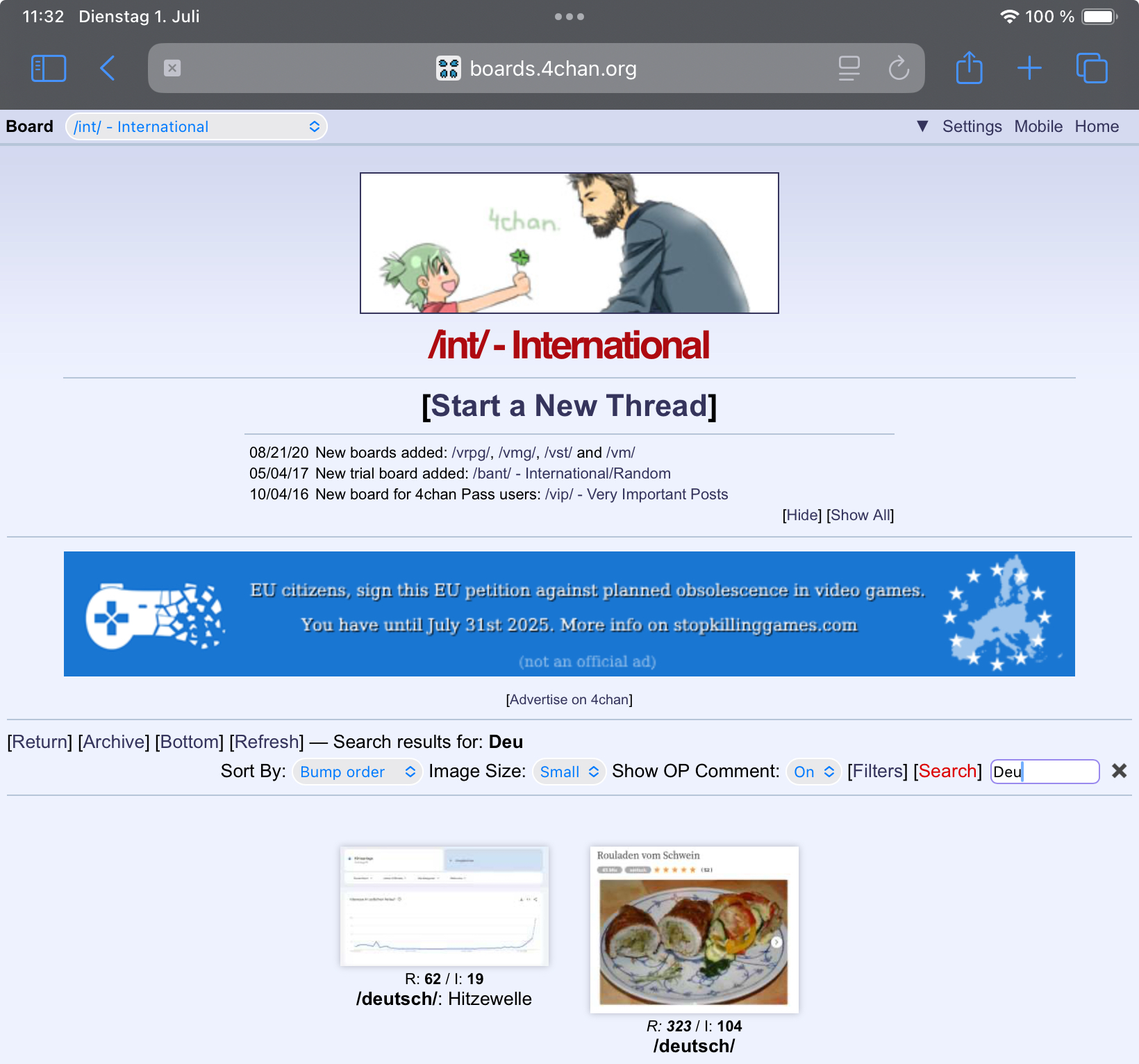Click the R: 62 / I: 19 stats
Image resolution: width=1139 pixels, height=1064 pixels.
click(x=444, y=979)
